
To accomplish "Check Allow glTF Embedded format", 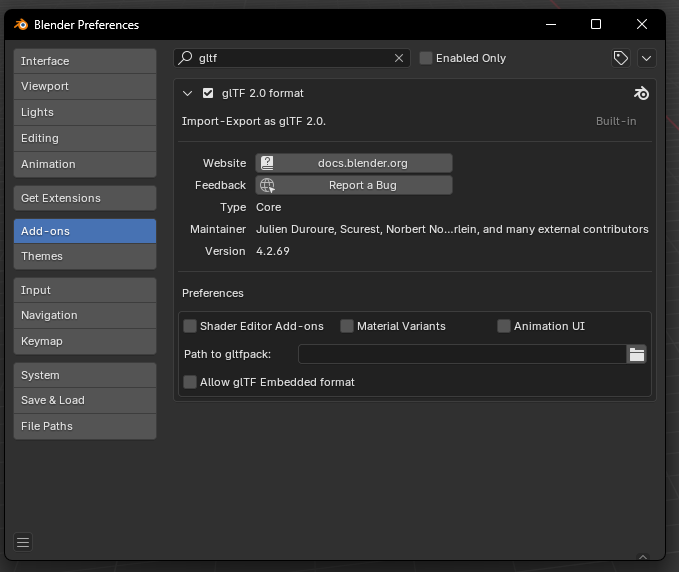I will point(190,382).
